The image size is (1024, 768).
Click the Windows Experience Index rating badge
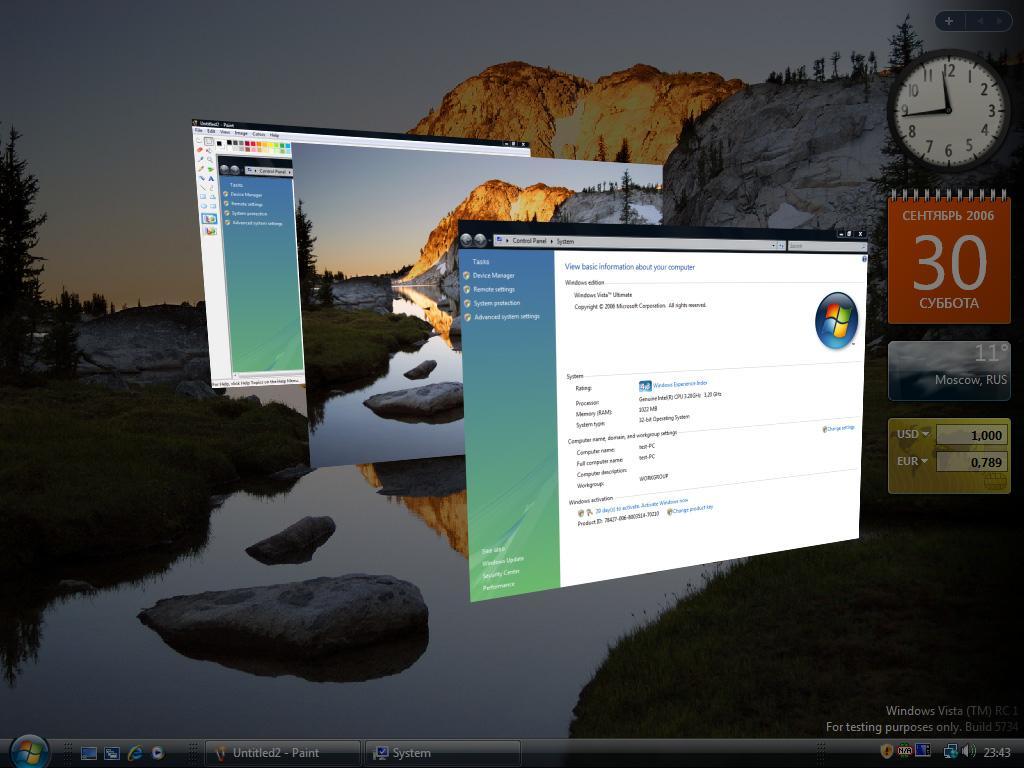(x=645, y=386)
